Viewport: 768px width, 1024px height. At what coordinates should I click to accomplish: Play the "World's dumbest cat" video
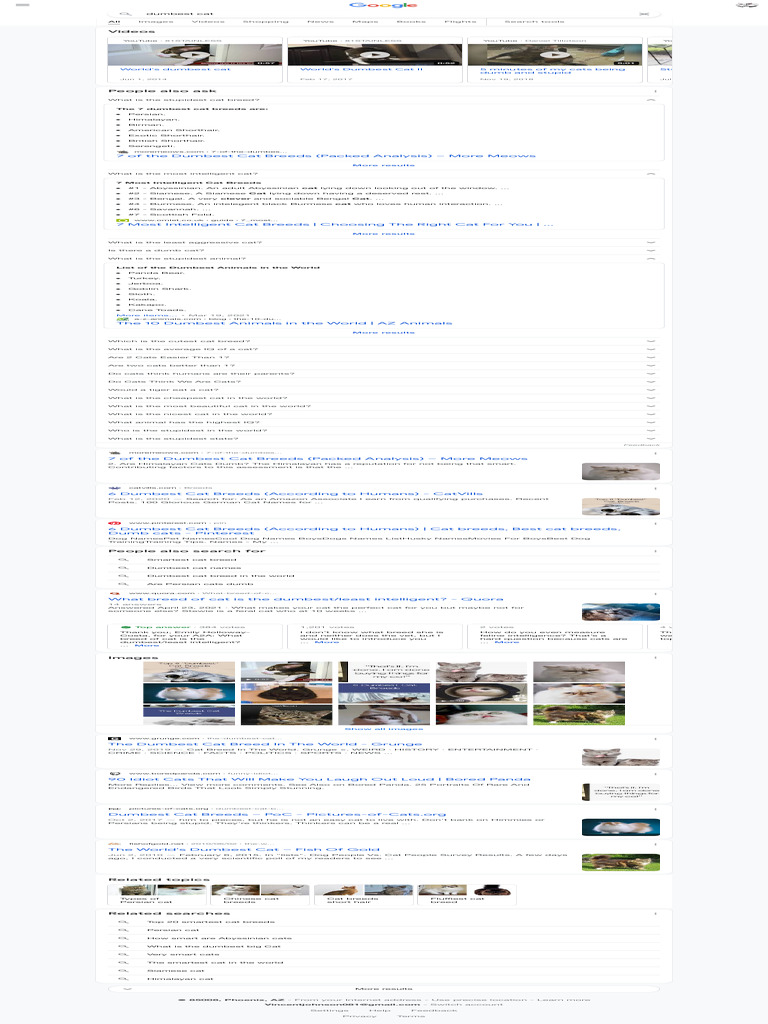(x=195, y=55)
